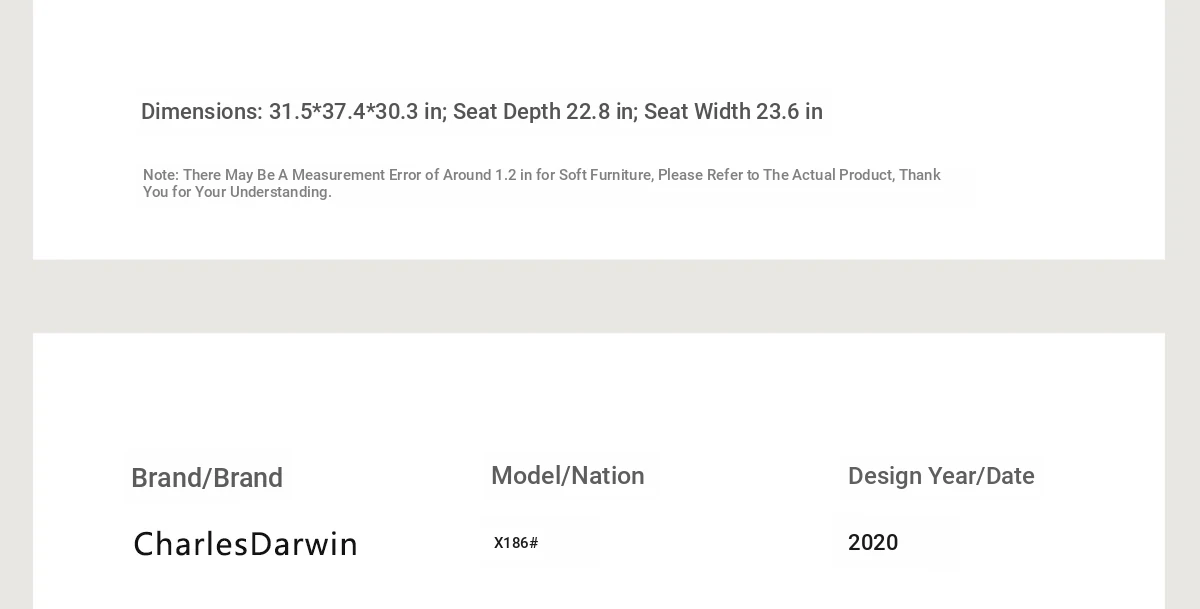The width and height of the screenshot is (1200, 609).
Task: Click the gray band between the panels
Action: pyautogui.click(x=600, y=296)
